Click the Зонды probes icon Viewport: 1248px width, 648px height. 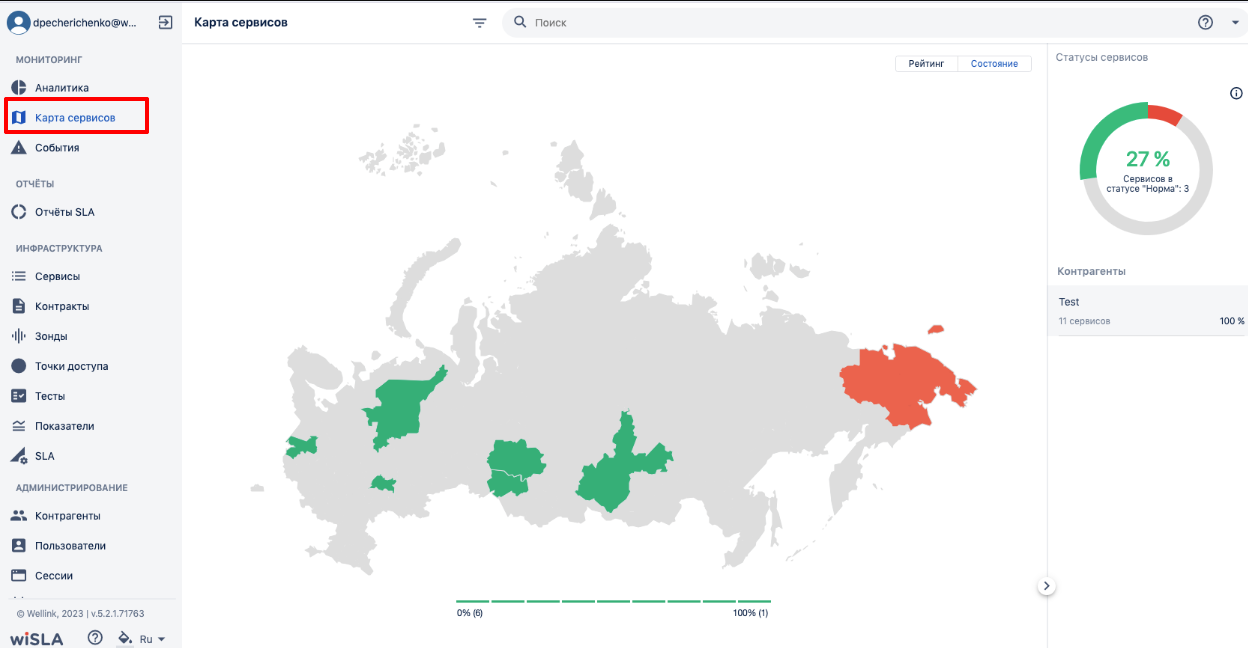coord(18,336)
